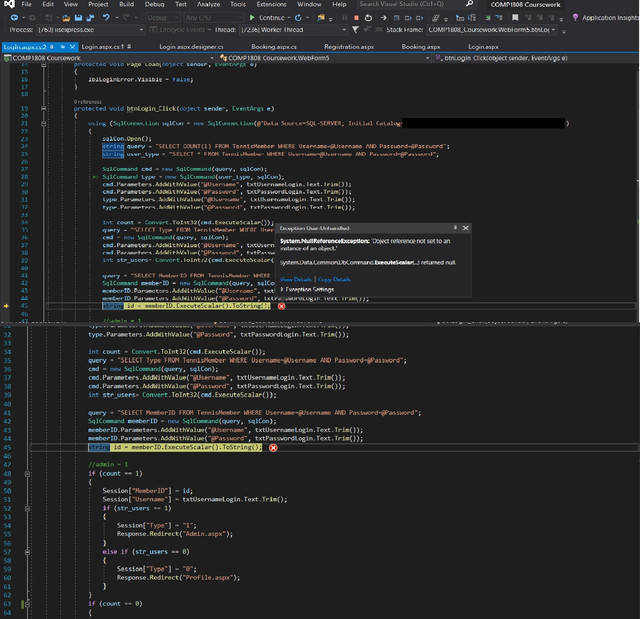
Task: Open the Process dropdown showing iisexpress.exe
Action: (x=90, y=29)
